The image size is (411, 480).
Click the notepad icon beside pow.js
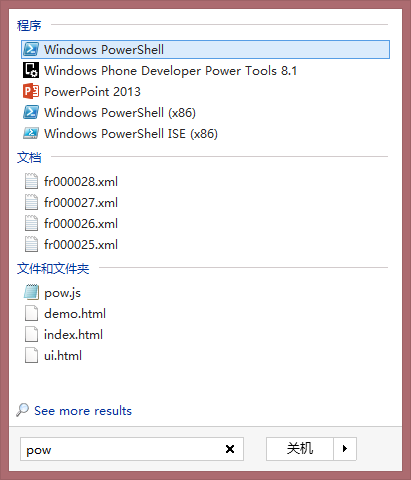click(x=31, y=292)
